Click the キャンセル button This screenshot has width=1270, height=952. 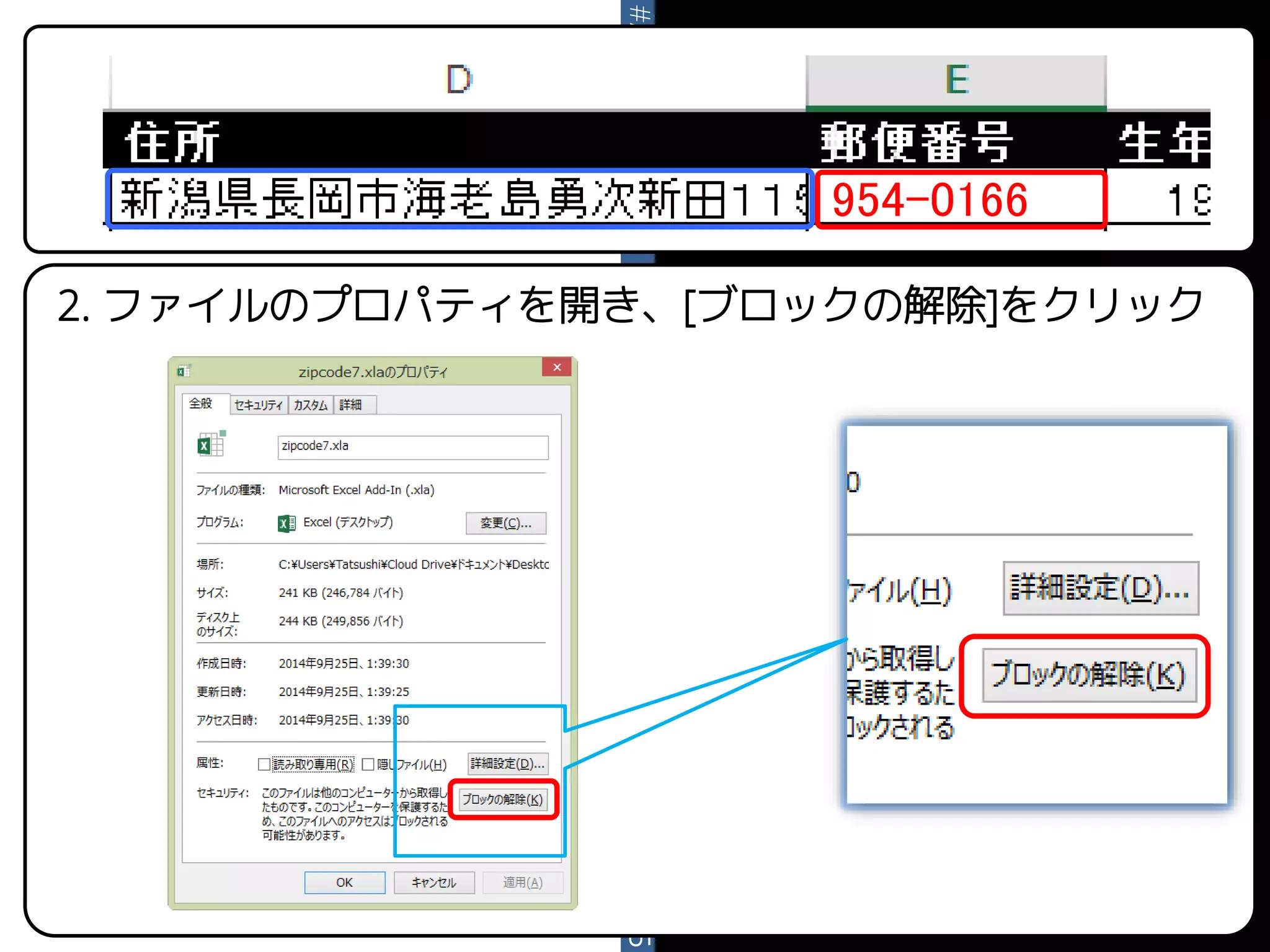point(434,883)
